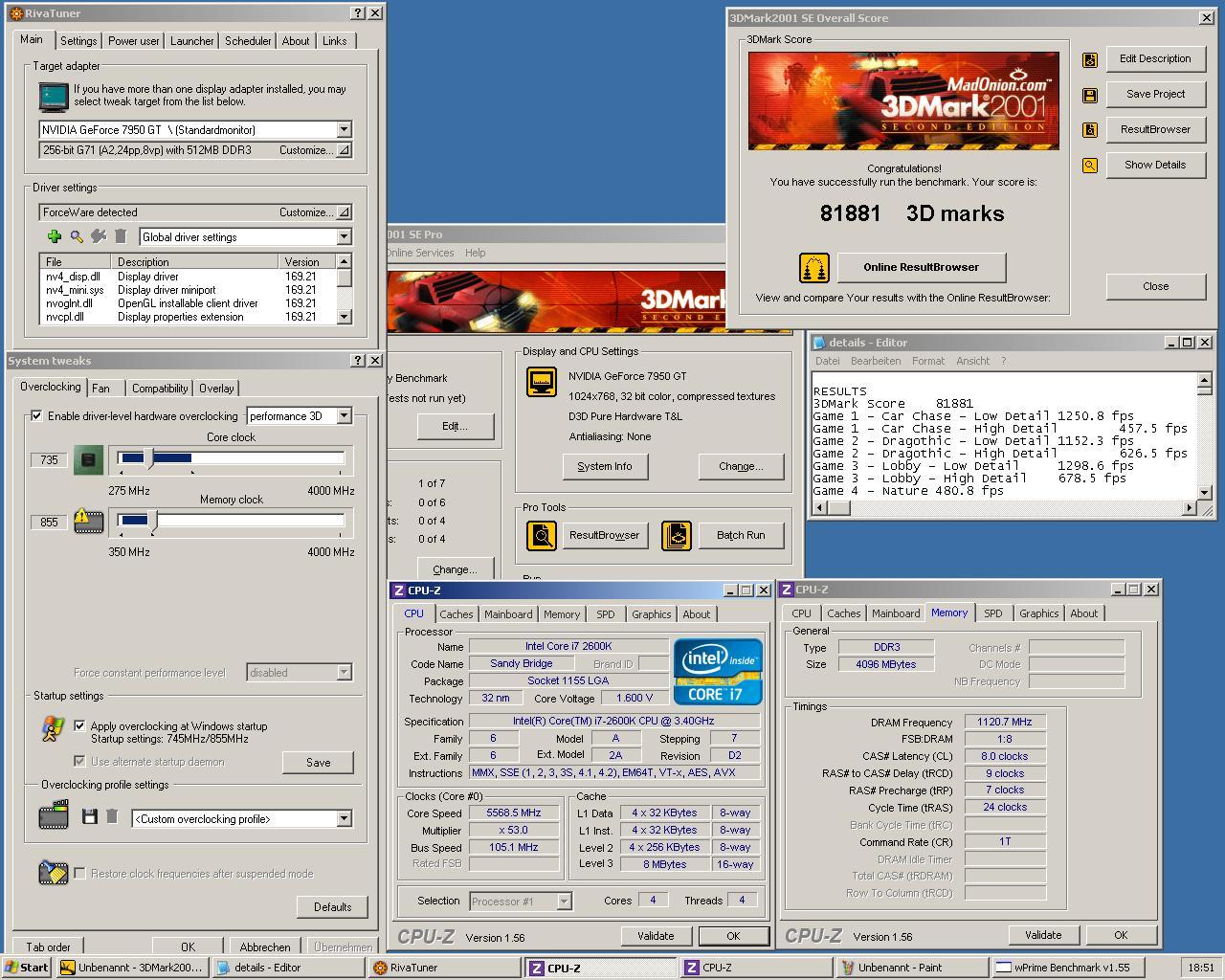The width and height of the screenshot is (1225, 980).
Task: Open the CPU-Z Processor #1 selection dropdown
Action: (x=564, y=901)
